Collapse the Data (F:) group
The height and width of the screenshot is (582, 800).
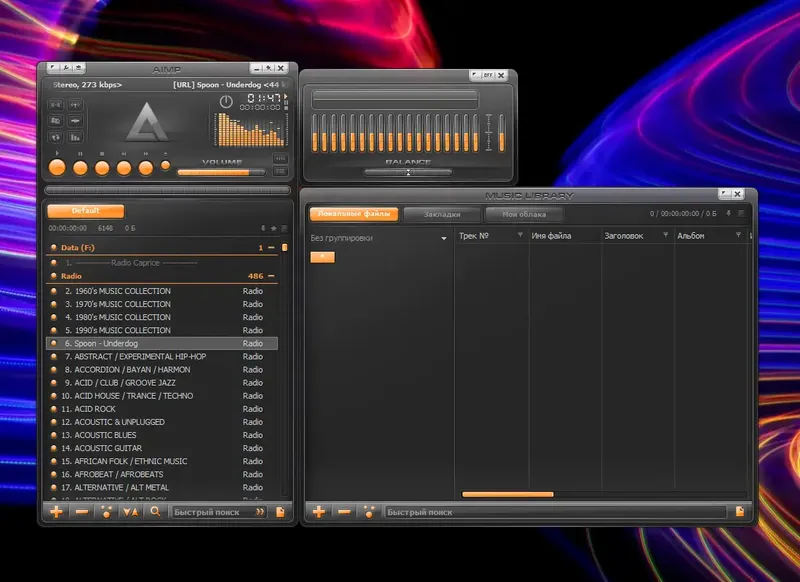point(271,247)
